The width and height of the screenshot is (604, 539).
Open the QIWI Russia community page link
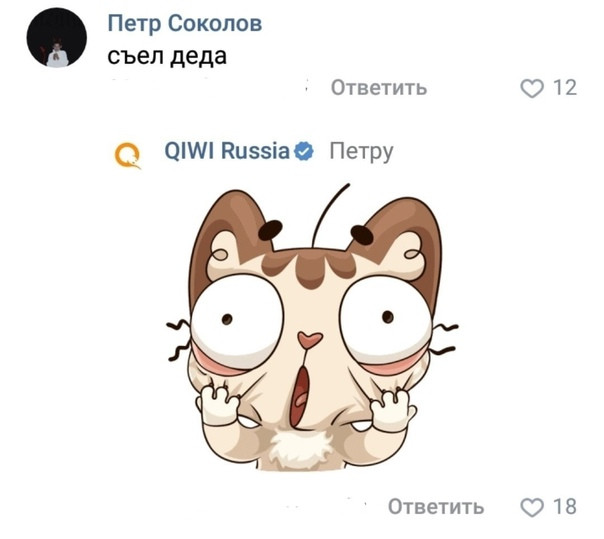[x=227, y=151]
